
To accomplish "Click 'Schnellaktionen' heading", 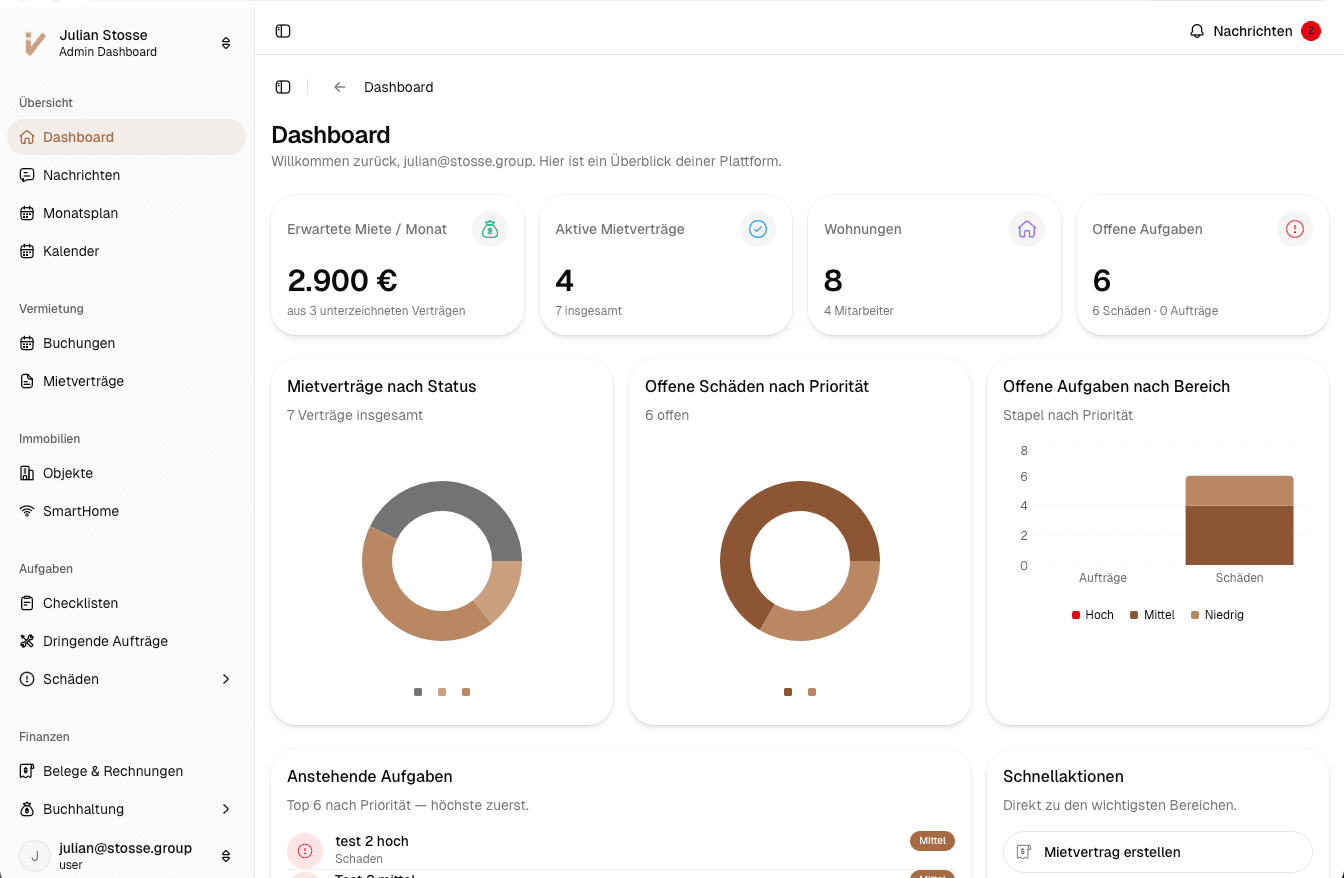I will [x=1063, y=776].
